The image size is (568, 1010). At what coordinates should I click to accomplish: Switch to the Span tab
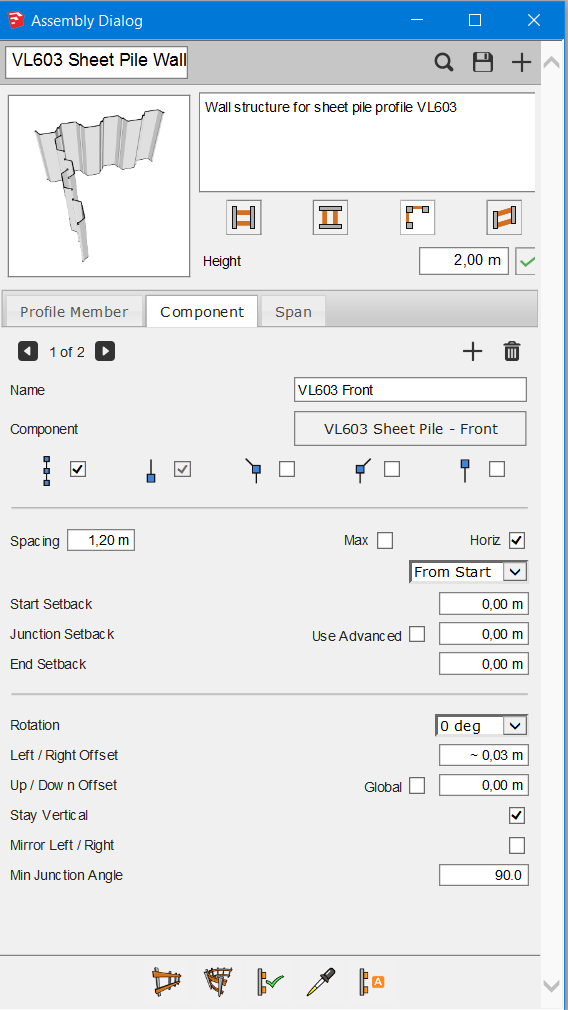293,312
